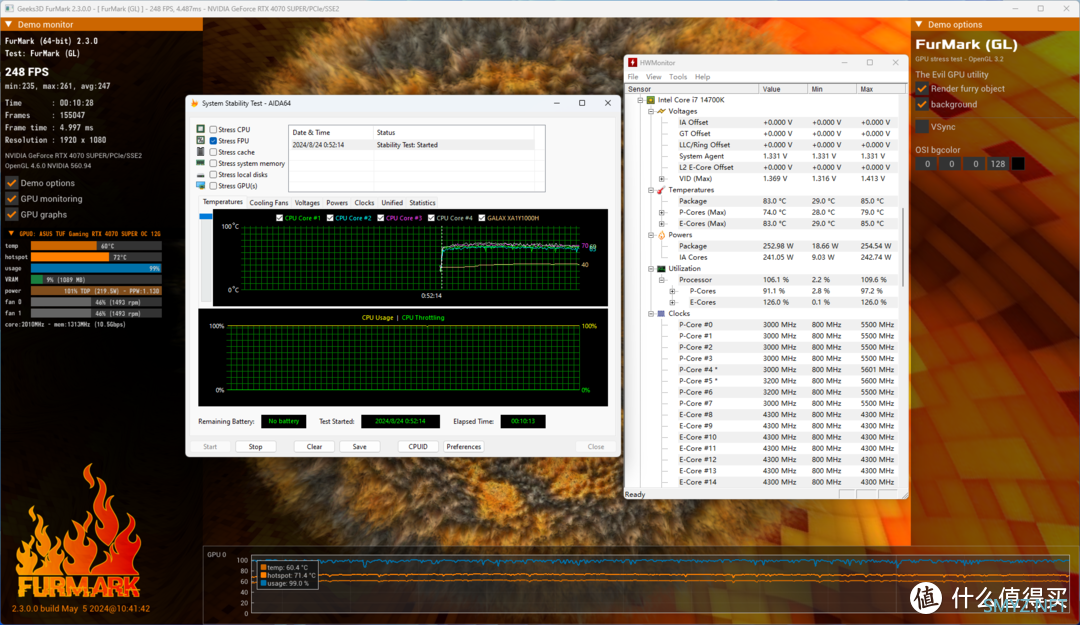Enable Stress local disks checkbox
The image size is (1080, 625).
(214, 174)
